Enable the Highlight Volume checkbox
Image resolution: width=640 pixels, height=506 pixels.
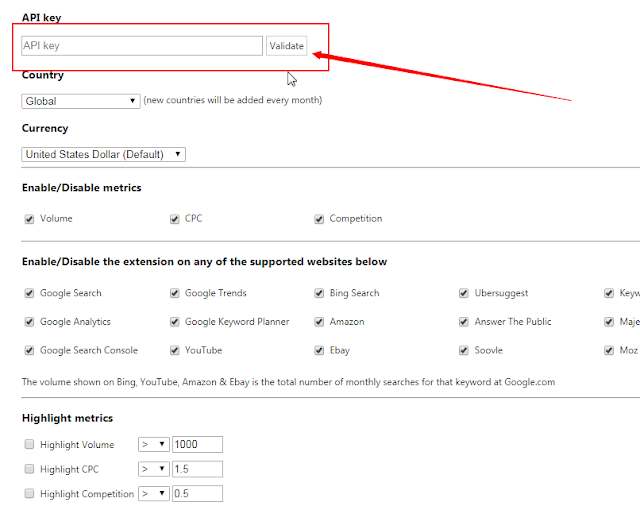tap(29, 444)
